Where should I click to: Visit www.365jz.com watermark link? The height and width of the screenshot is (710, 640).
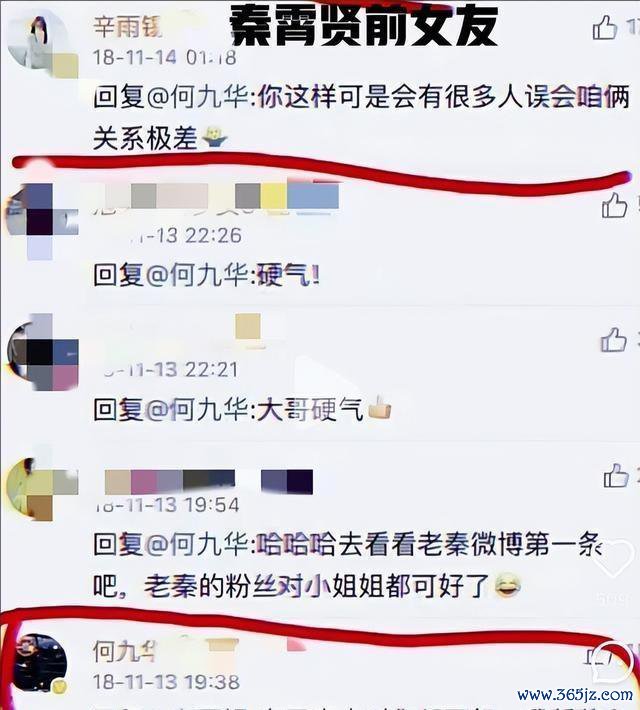tap(575, 695)
